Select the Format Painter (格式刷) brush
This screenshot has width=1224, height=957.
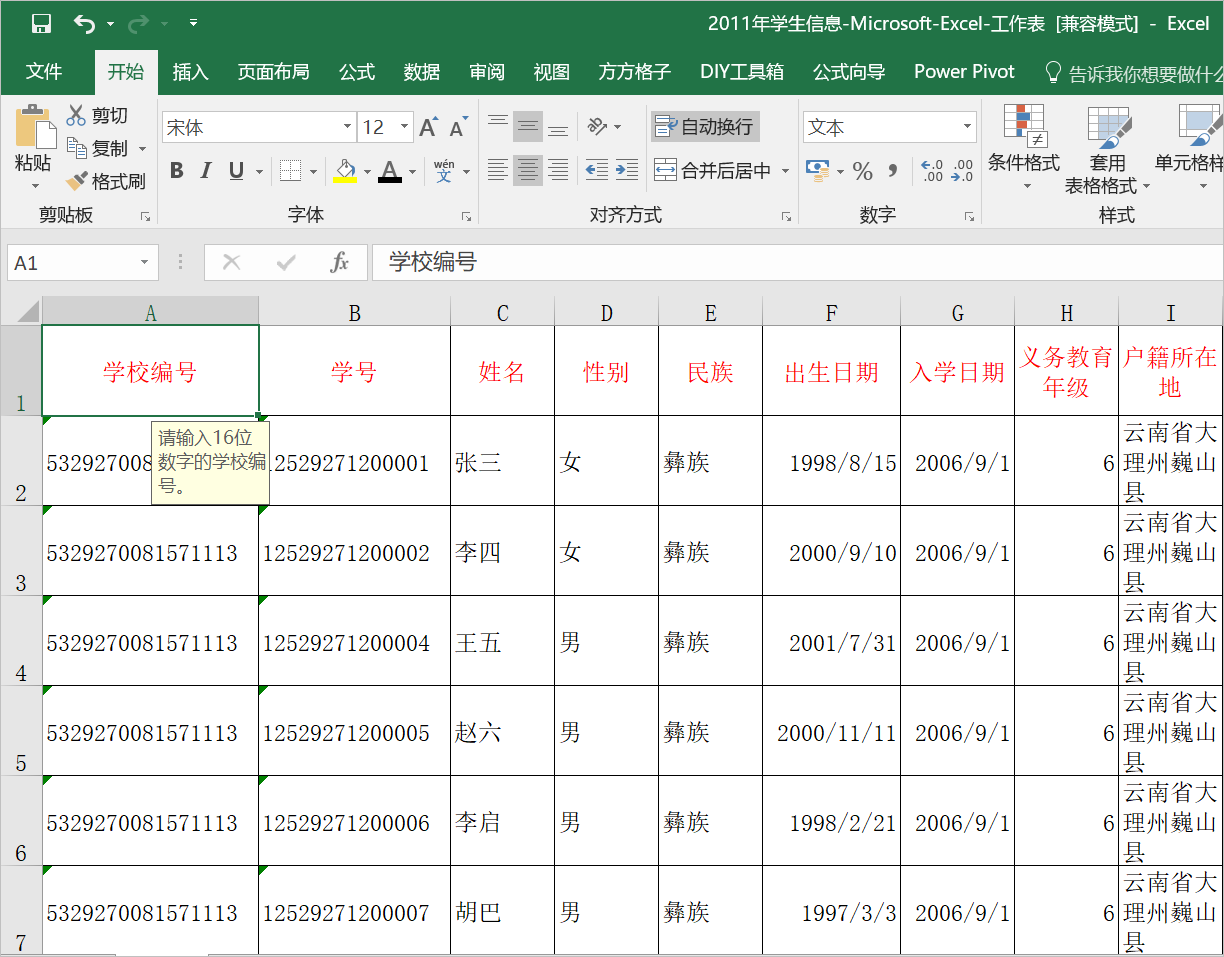77,181
